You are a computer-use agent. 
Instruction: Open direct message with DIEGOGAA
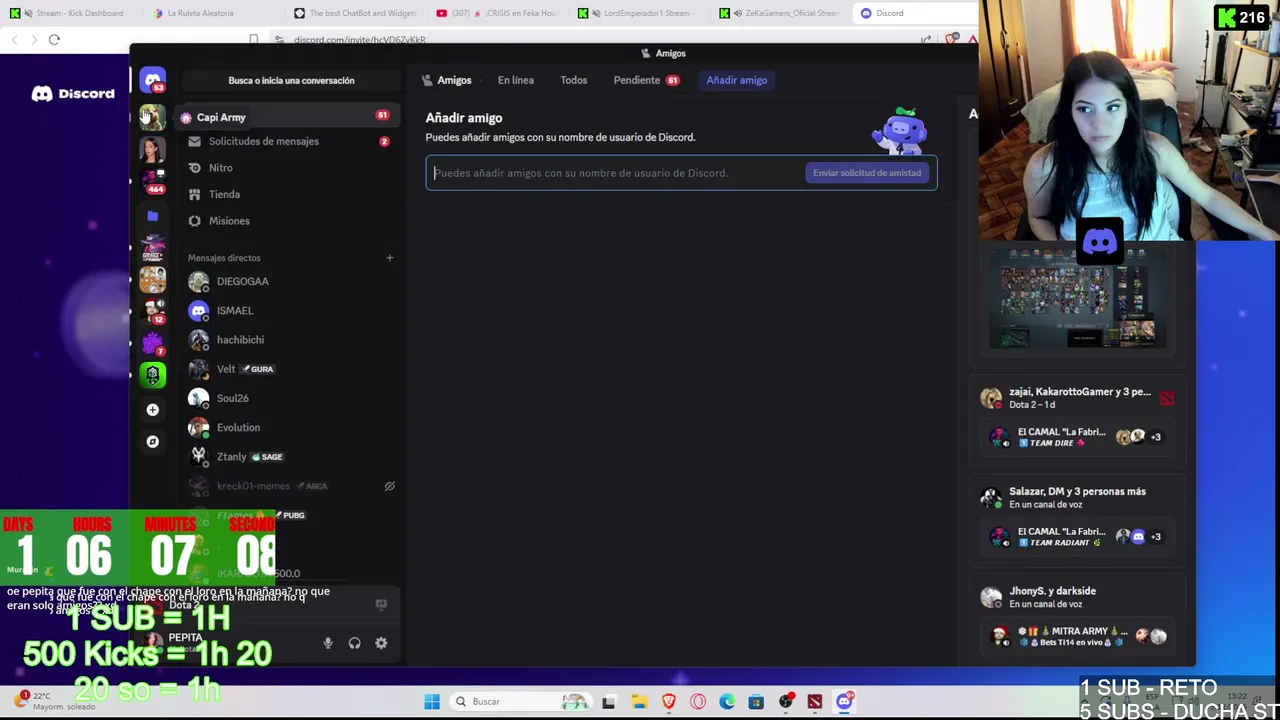click(289, 281)
